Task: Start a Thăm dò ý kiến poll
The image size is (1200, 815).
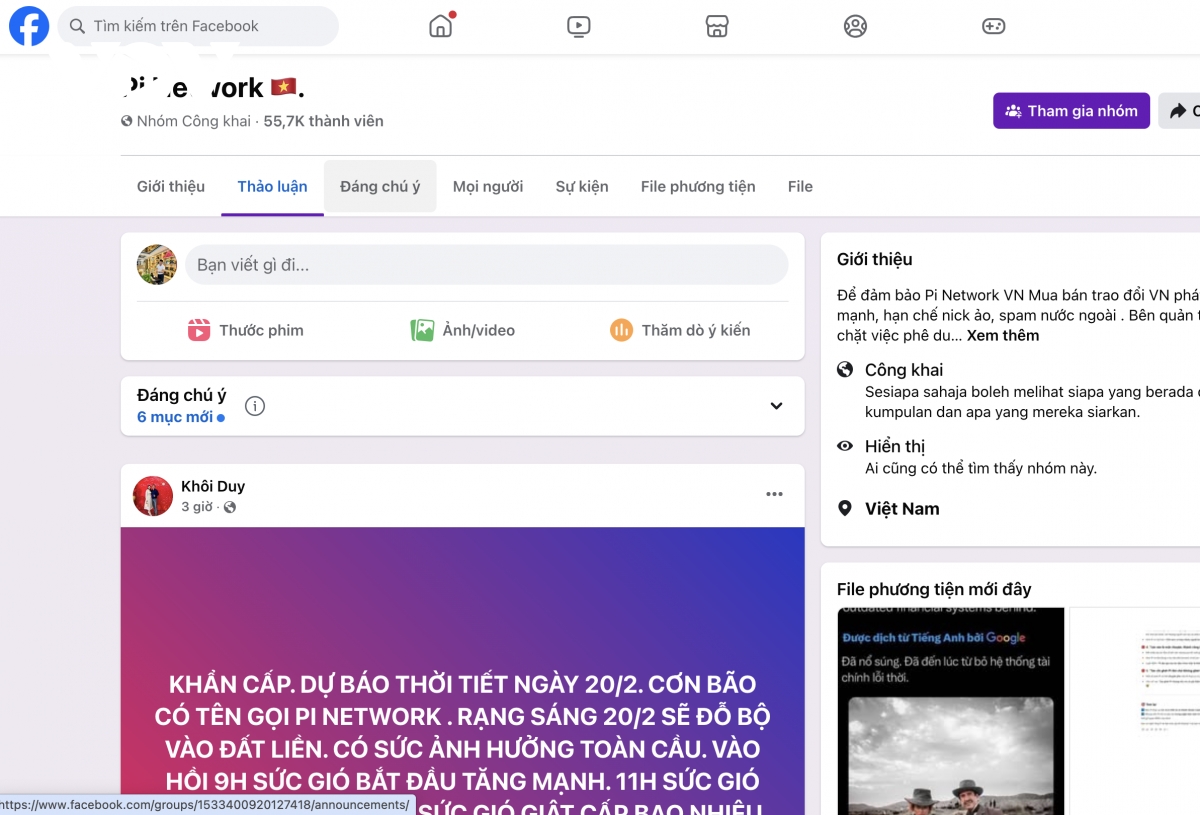Action: tap(680, 330)
